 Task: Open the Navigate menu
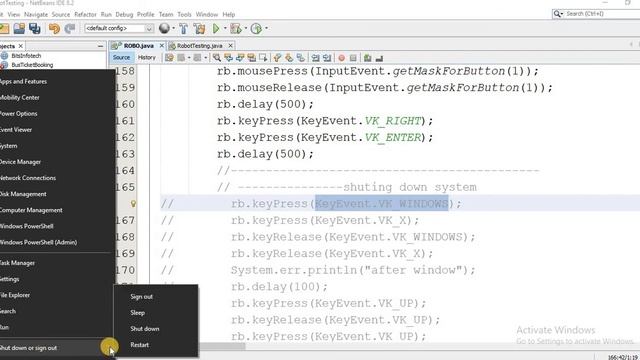[36, 14]
